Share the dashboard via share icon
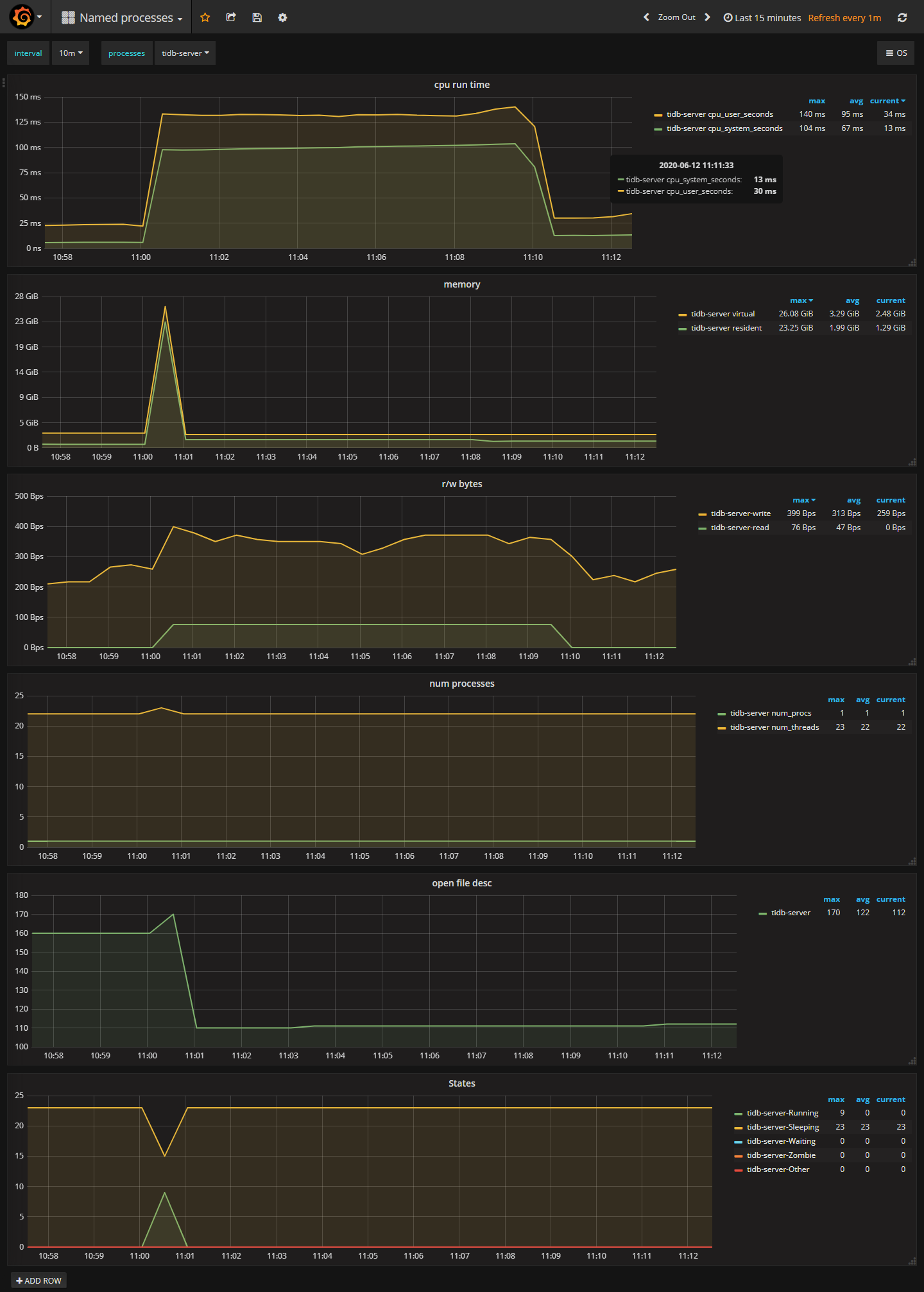Viewport: 924px width, 1292px height. click(x=231, y=17)
